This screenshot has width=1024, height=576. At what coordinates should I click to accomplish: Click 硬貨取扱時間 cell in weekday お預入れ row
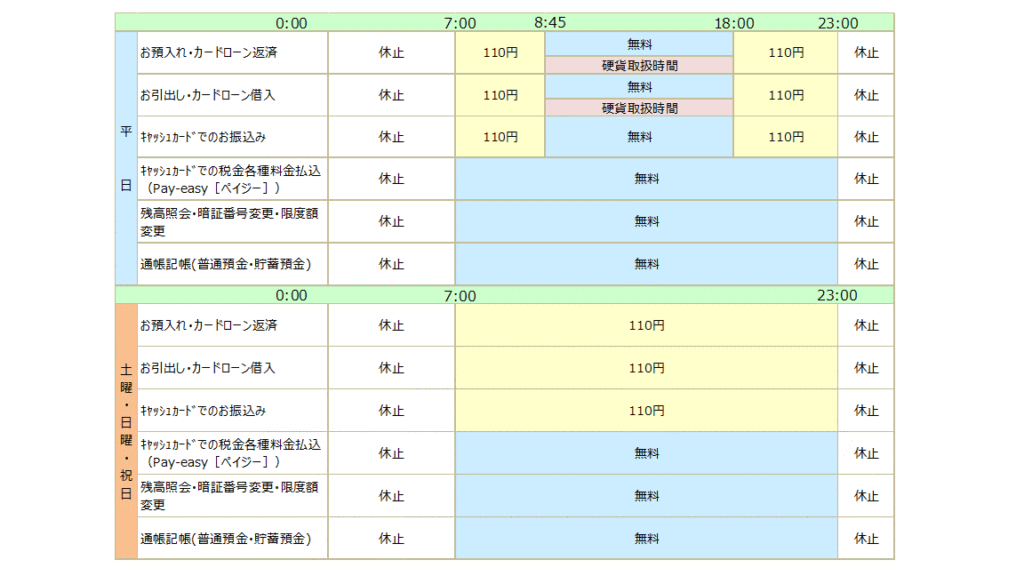[639, 65]
